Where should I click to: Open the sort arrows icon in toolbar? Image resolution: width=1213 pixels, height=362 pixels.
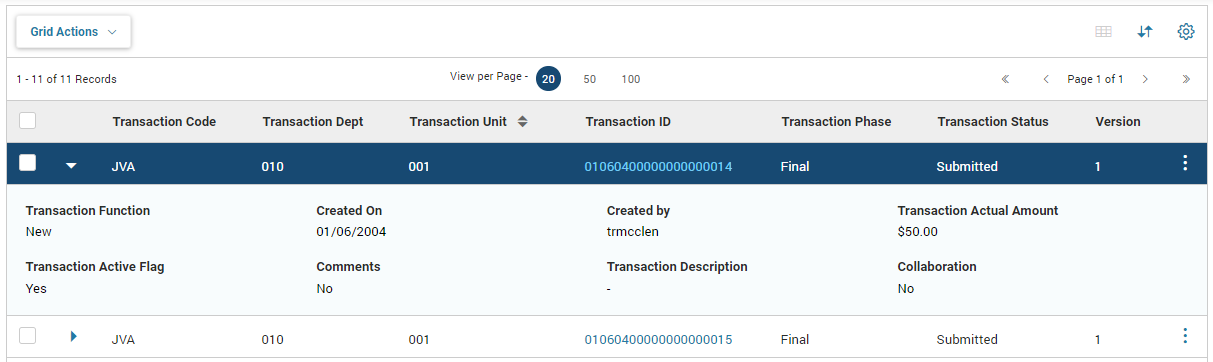(1145, 32)
